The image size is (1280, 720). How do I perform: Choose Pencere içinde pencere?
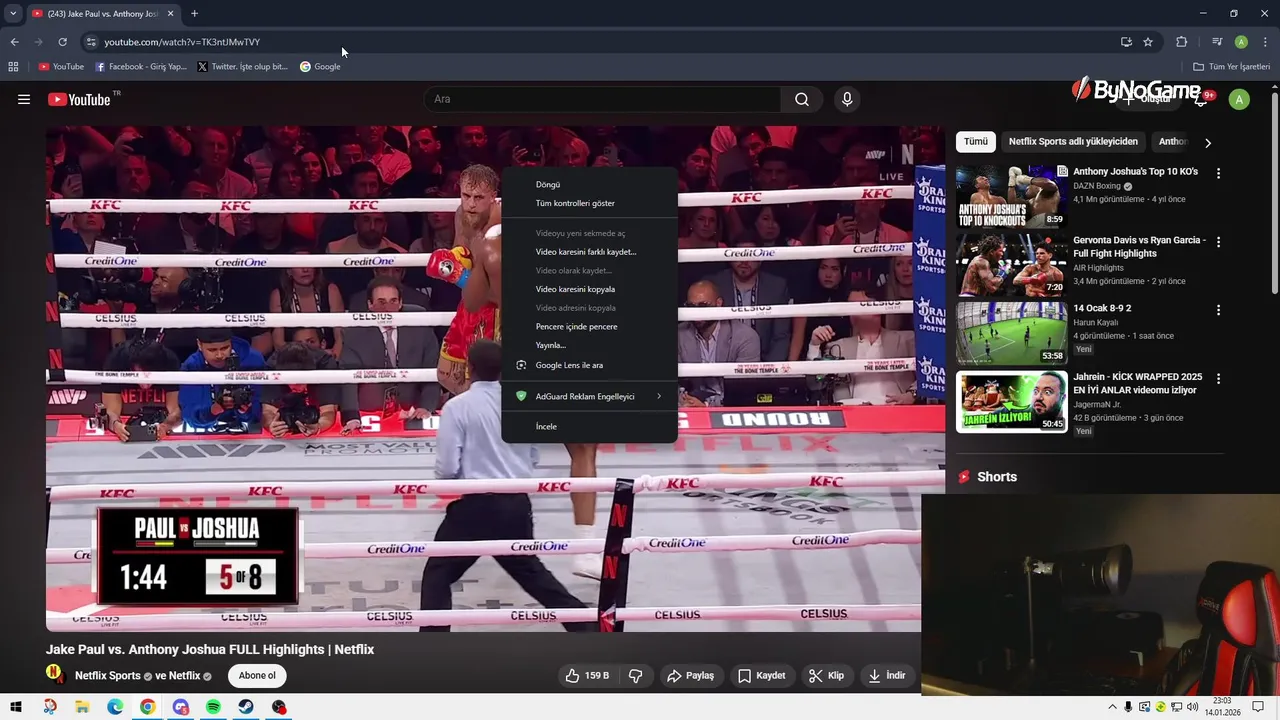(x=589, y=327)
